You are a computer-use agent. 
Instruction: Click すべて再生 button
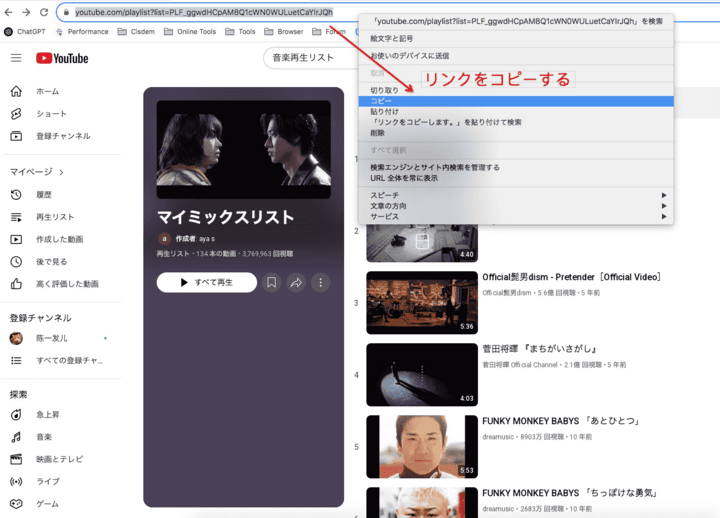[207, 282]
